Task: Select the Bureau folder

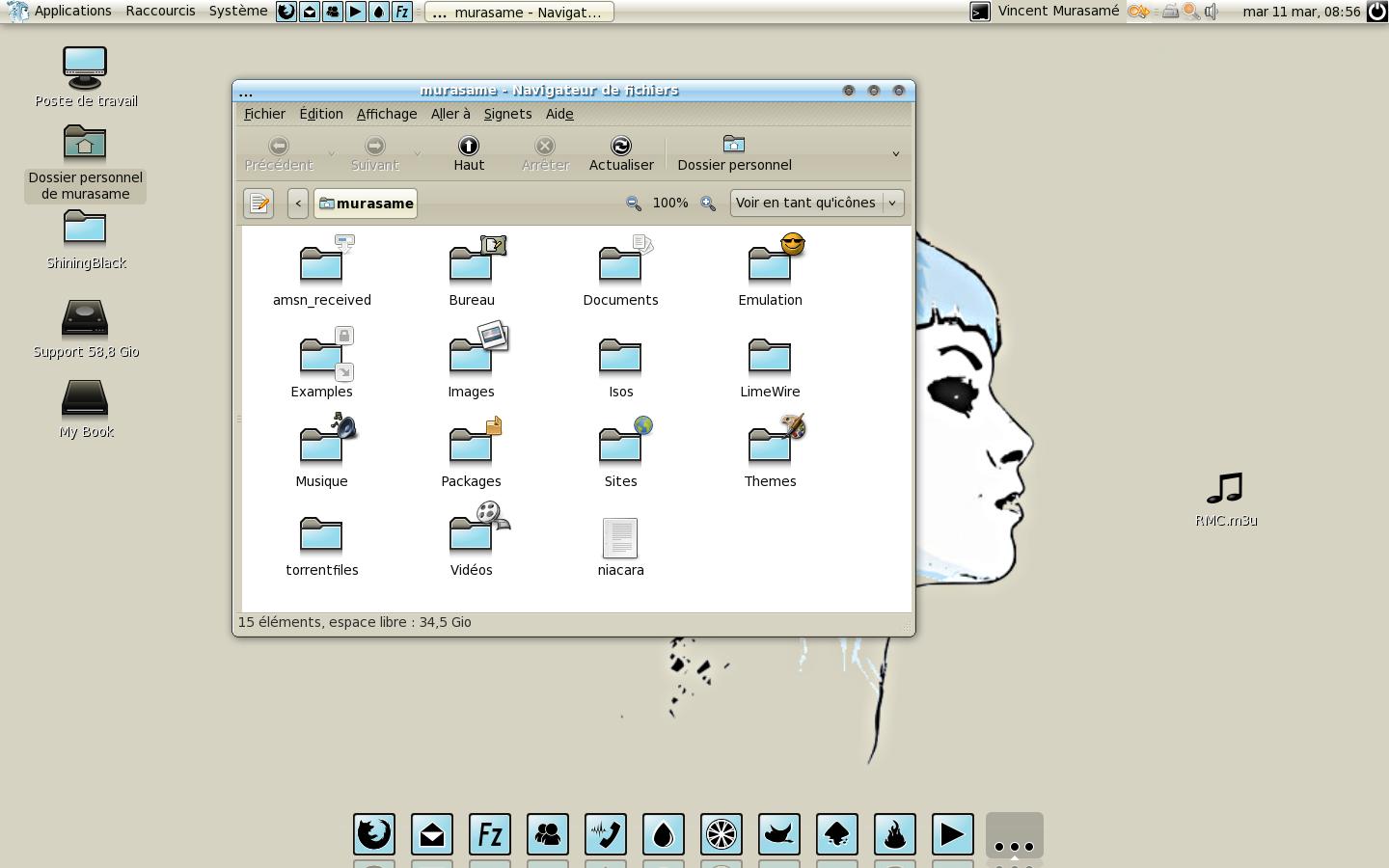Action: tap(472, 271)
